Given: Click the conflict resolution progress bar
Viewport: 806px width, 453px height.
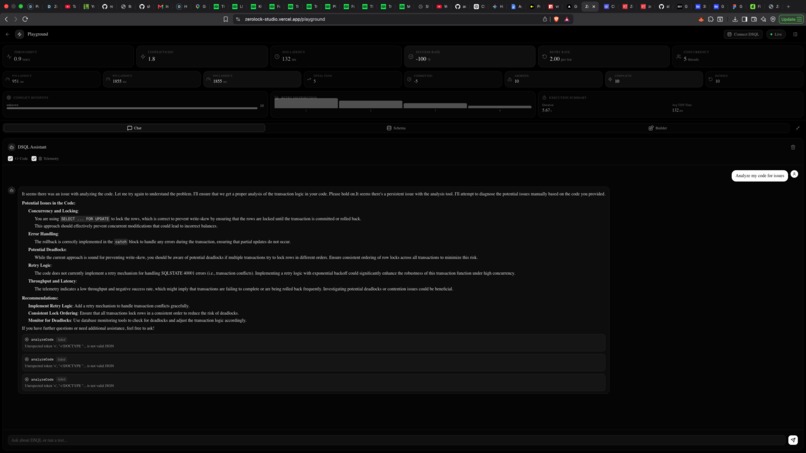Looking at the screenshot, I should coord(132,108).
